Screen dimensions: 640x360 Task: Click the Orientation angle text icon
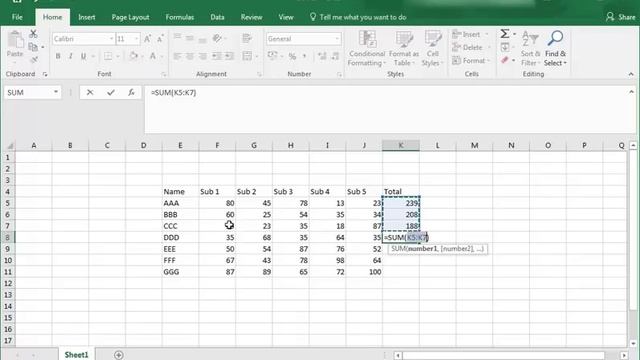pyautogui.click(x=217, y=38)
